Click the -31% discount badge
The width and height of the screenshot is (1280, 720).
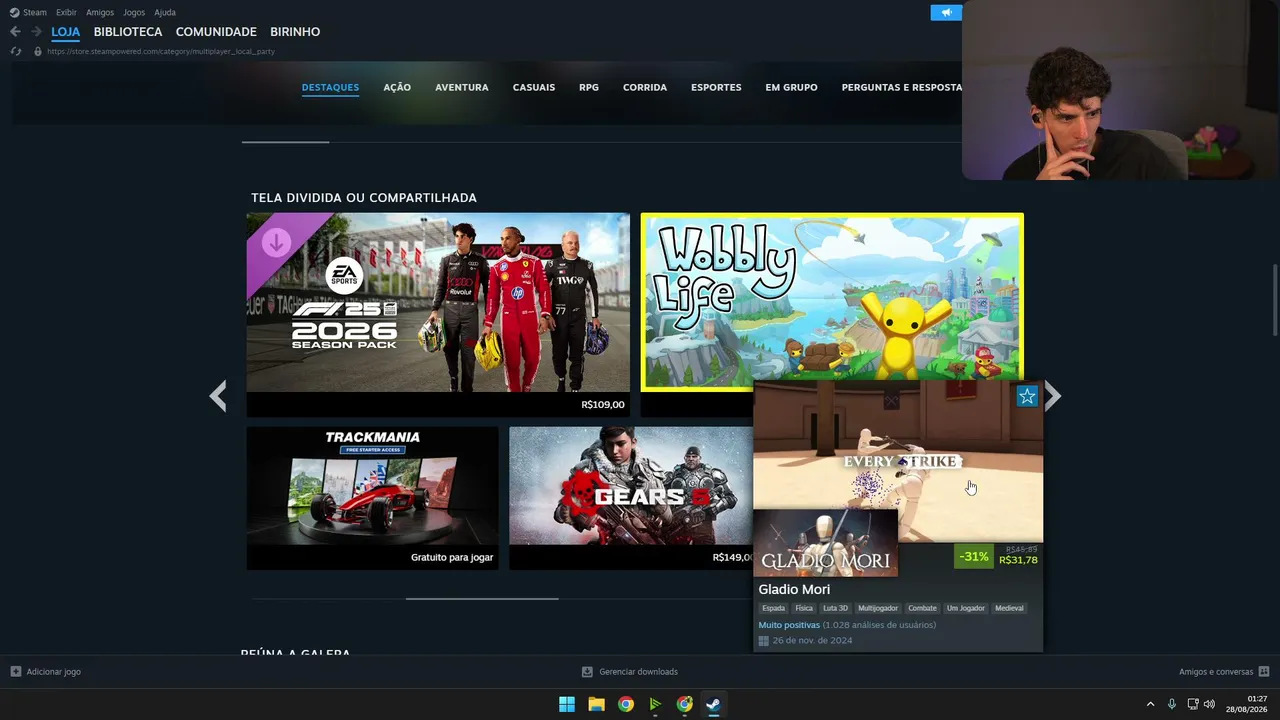(x=974, y=556)
